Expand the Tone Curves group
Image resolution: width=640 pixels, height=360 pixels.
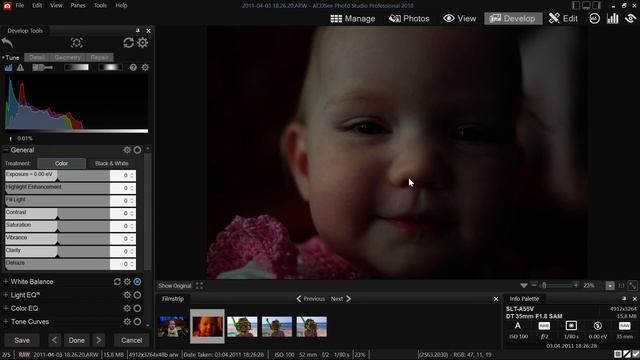coord(6,322)
